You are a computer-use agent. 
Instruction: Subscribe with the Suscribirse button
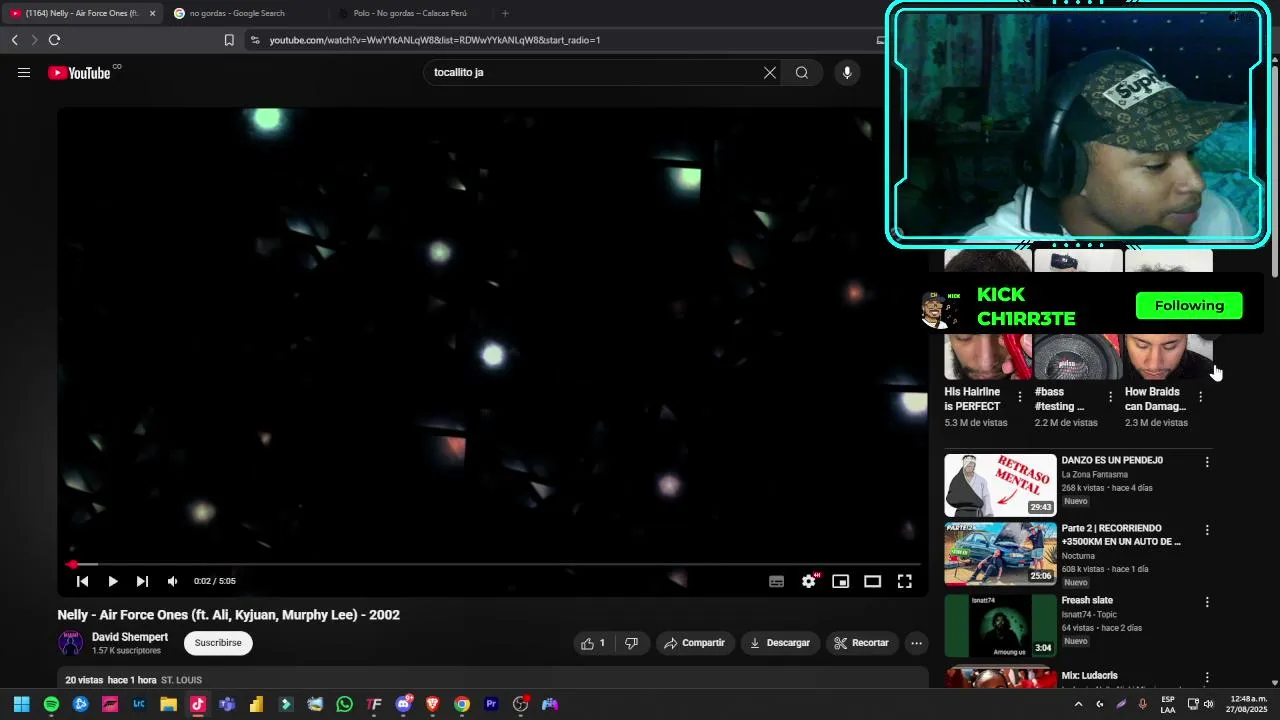(218, 643)
